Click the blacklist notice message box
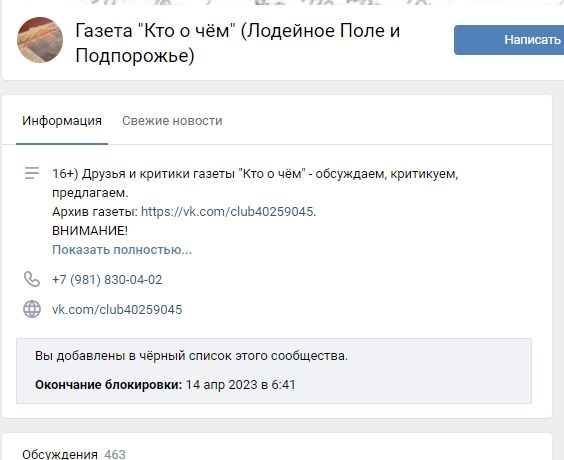The width and height of the screenshot is (564, 460). [274, 371]
